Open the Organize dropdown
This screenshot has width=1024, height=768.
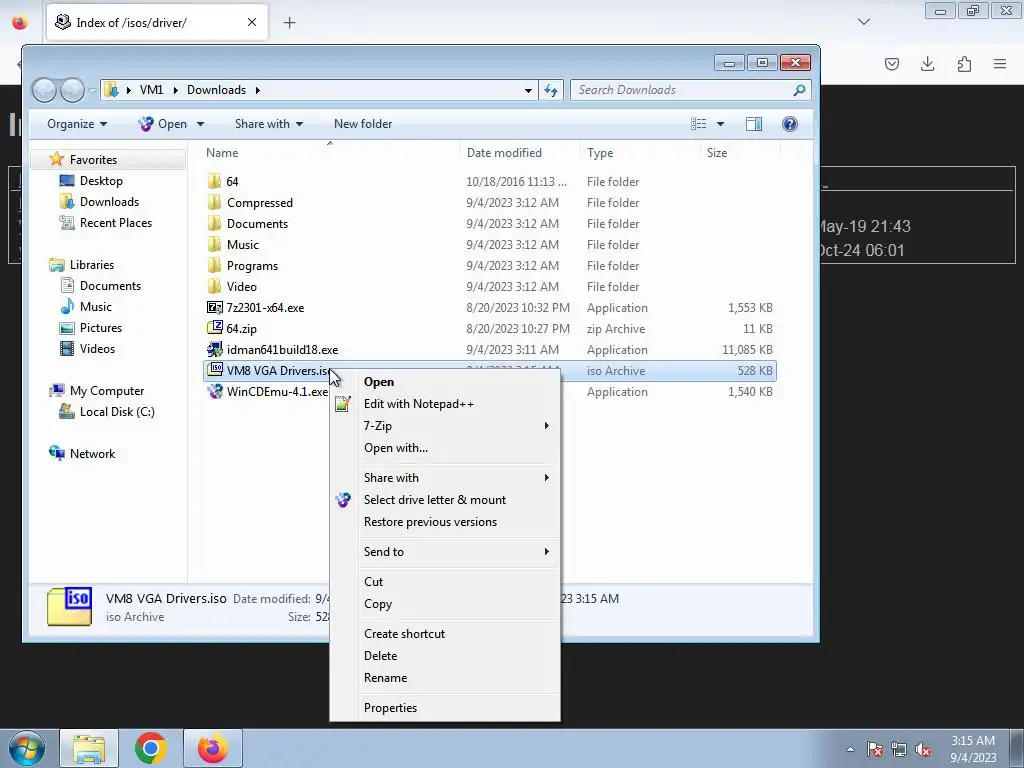tap(77, 124)
